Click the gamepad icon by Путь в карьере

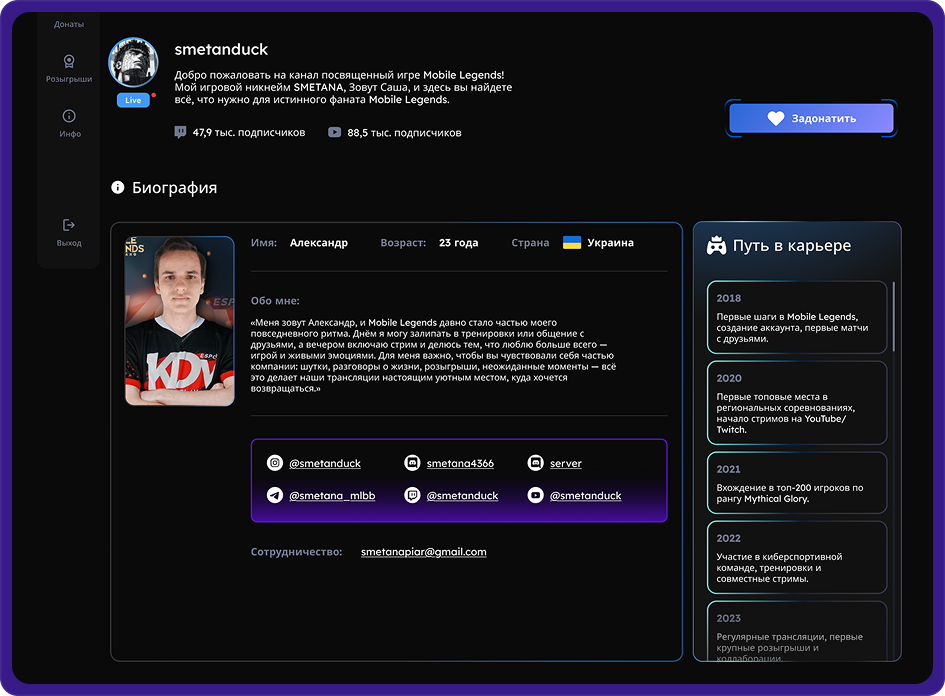(x=717, y=245)
